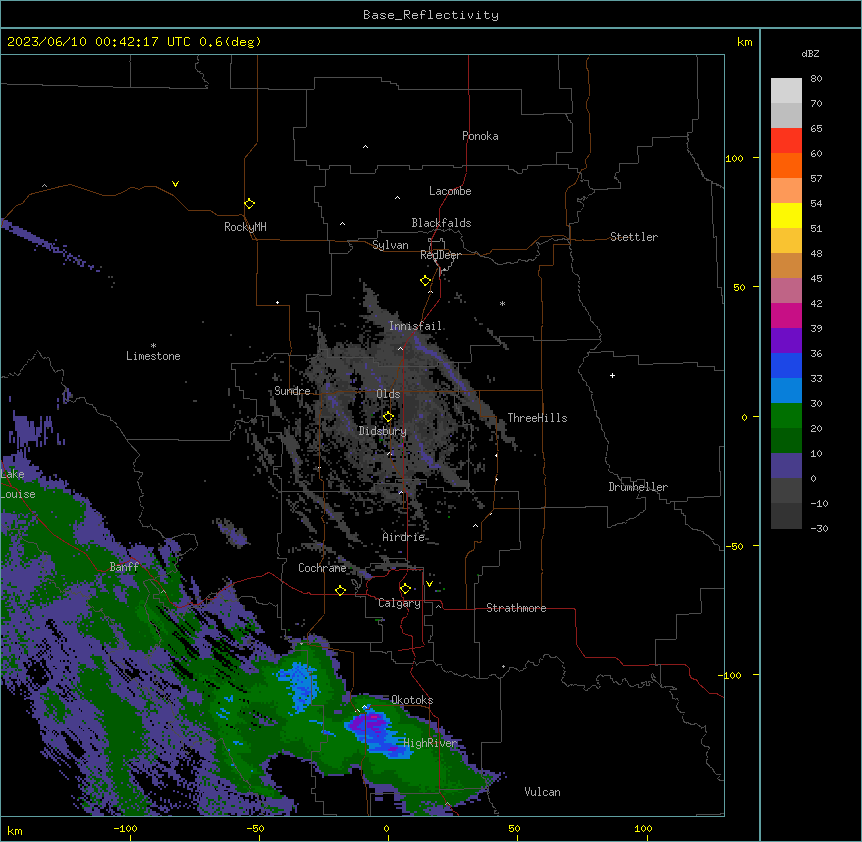Select the magenta 39-42 dBZ legend swatch

click(786, 315)
